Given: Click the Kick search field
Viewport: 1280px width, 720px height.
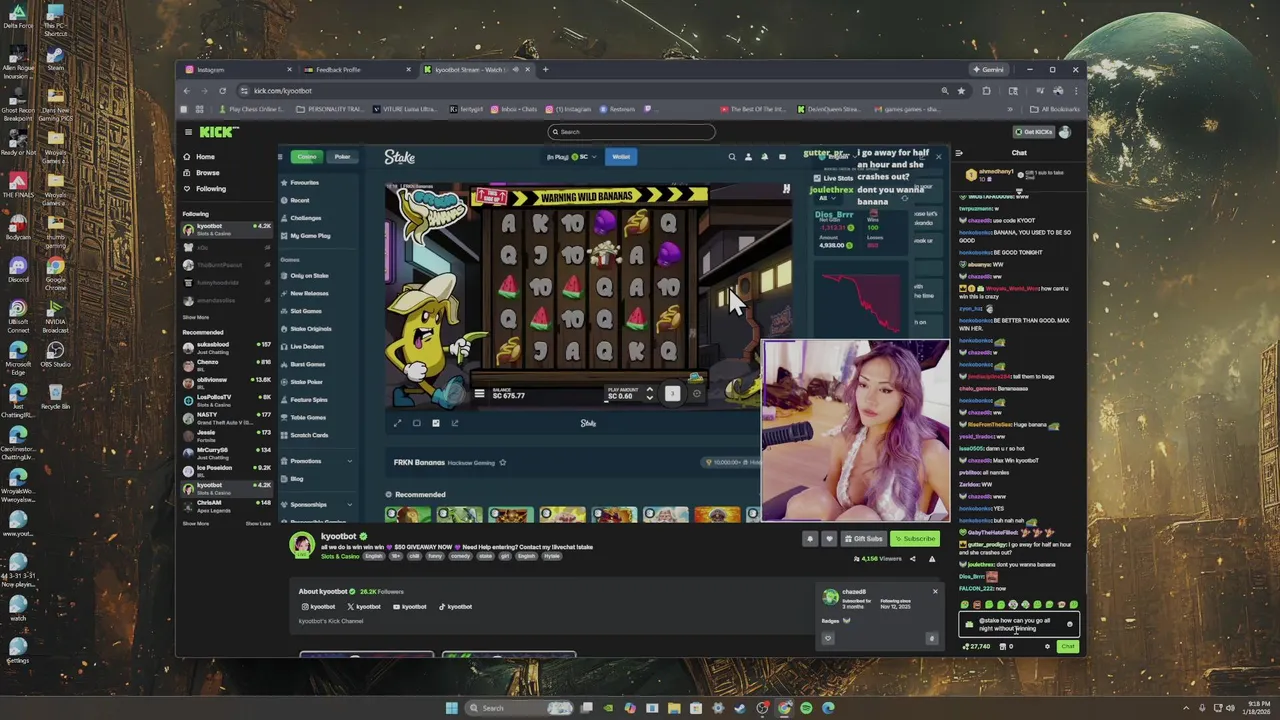Looking at the screenshot, I should click(x=631, y=132).
